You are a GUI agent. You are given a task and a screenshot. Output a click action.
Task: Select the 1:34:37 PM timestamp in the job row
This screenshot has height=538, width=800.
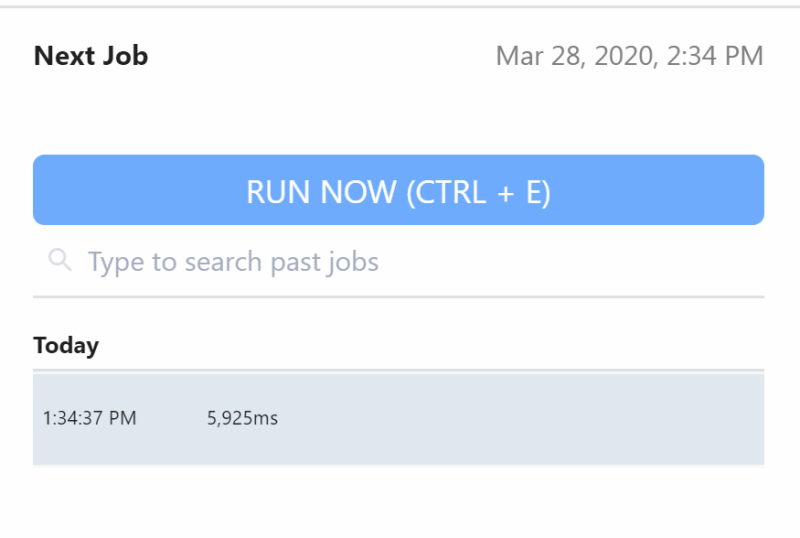coord(90,419)
